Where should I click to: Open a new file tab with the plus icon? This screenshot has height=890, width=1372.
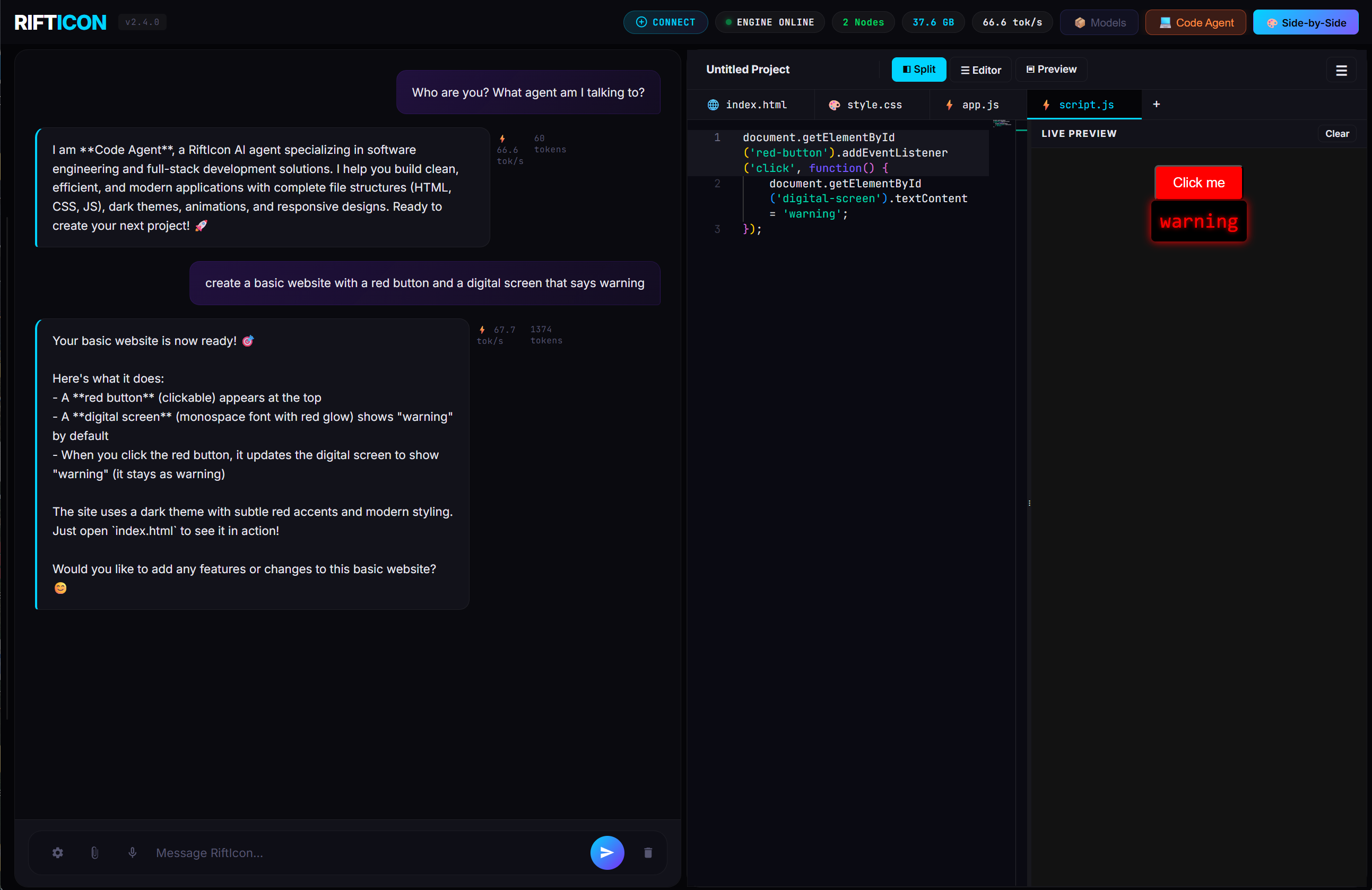point(1157,105)
